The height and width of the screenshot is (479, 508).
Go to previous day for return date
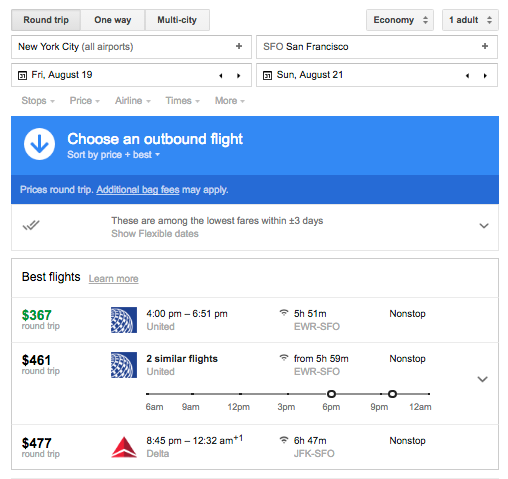(x=467, y=76)
